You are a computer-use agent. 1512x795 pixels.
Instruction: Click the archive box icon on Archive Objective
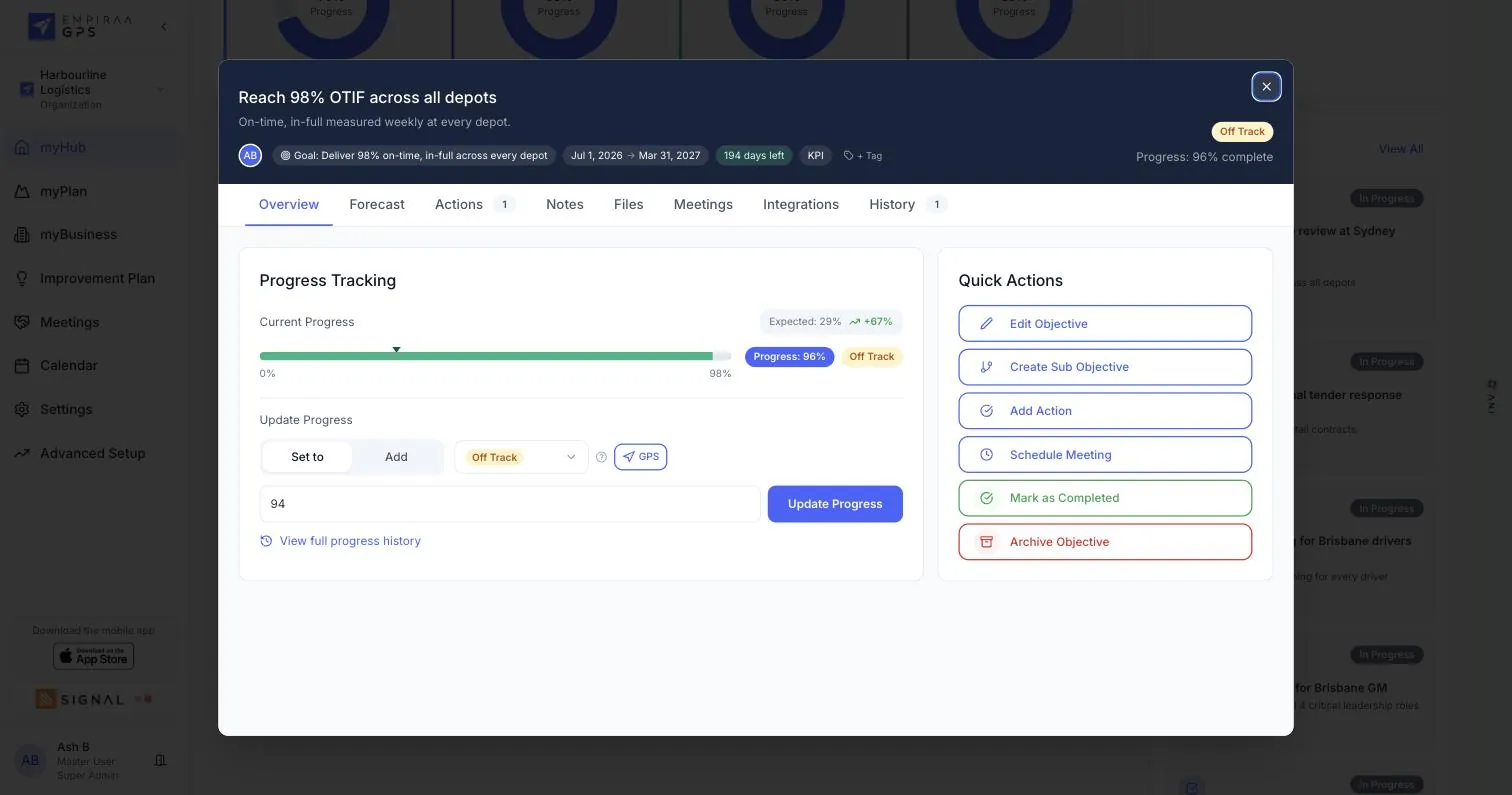click(986, 542)
